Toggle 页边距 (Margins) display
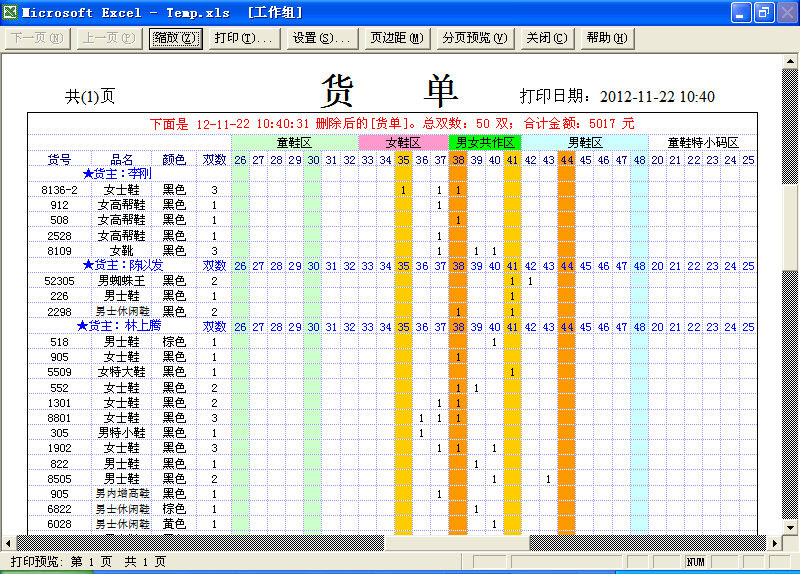This screenshot has width=800, height=574. point(397,38)
